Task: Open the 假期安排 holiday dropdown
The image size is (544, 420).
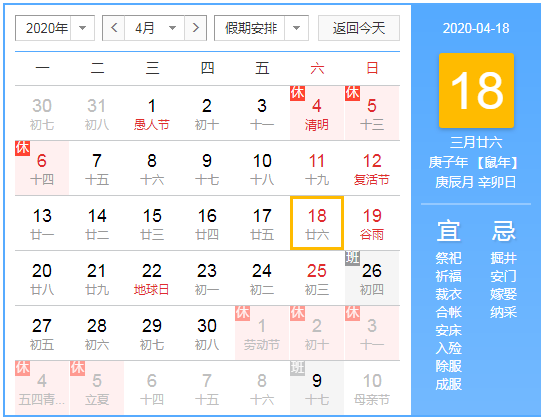Action: (261, 28)
